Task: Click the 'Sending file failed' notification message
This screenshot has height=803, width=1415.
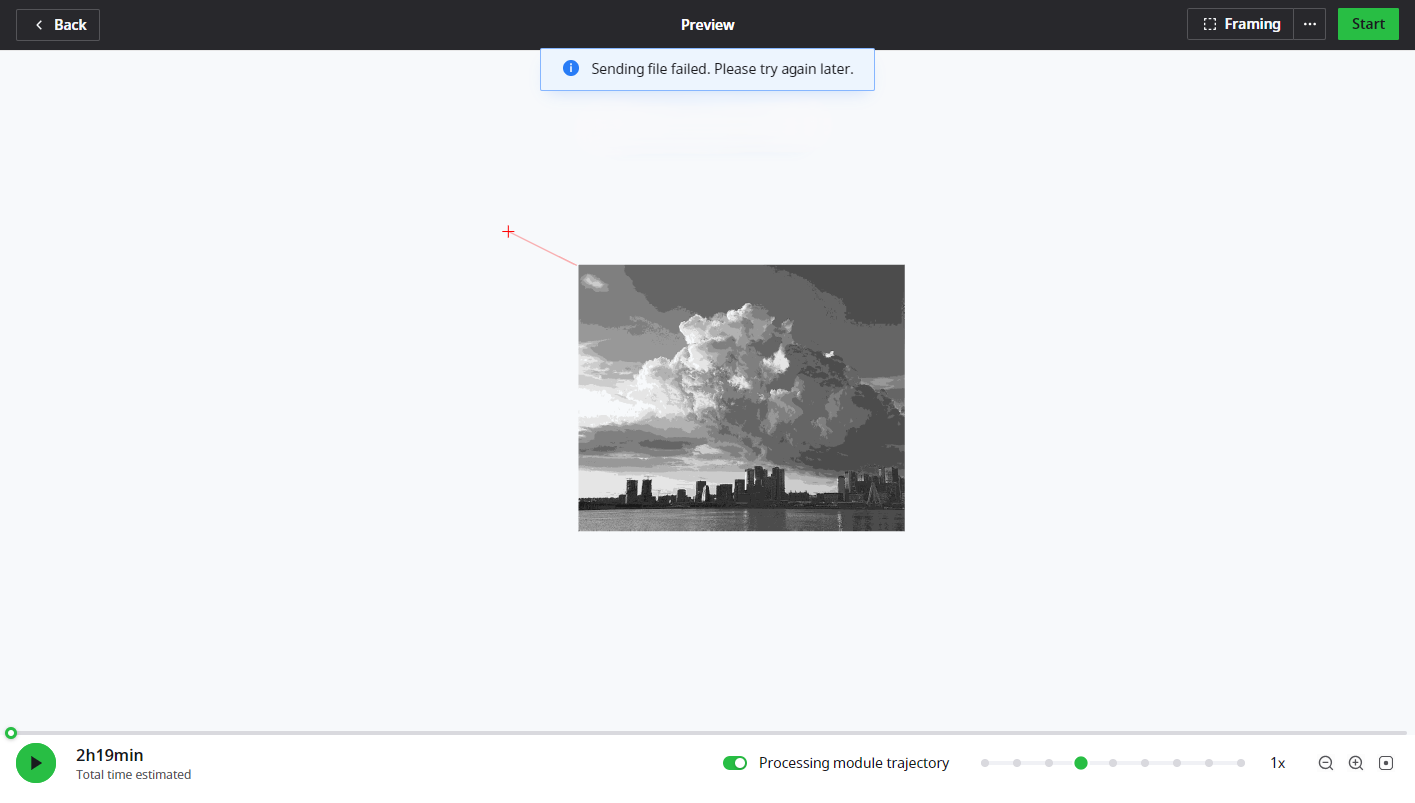Action: [722, 69]
